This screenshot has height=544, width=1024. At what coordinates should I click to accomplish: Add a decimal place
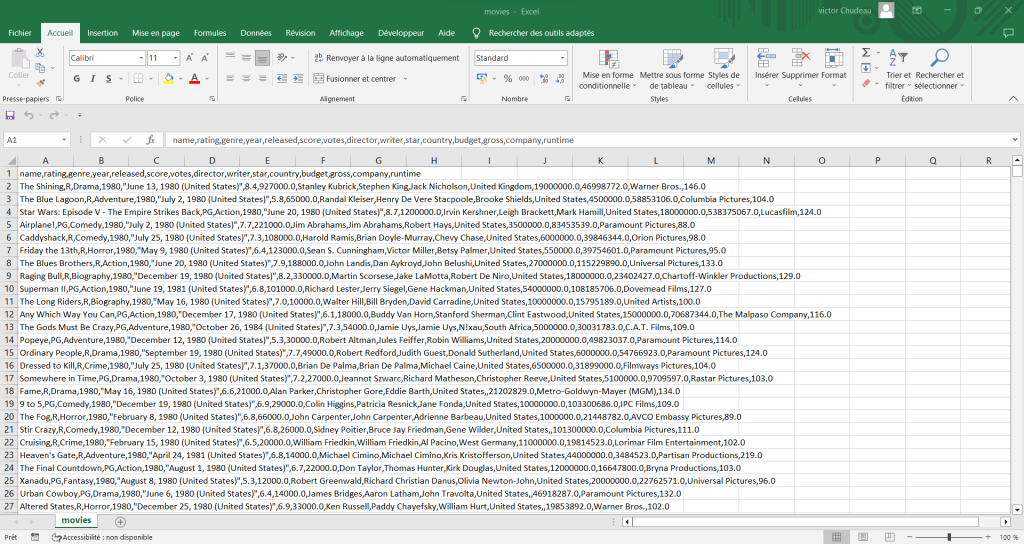pos(544,78)
